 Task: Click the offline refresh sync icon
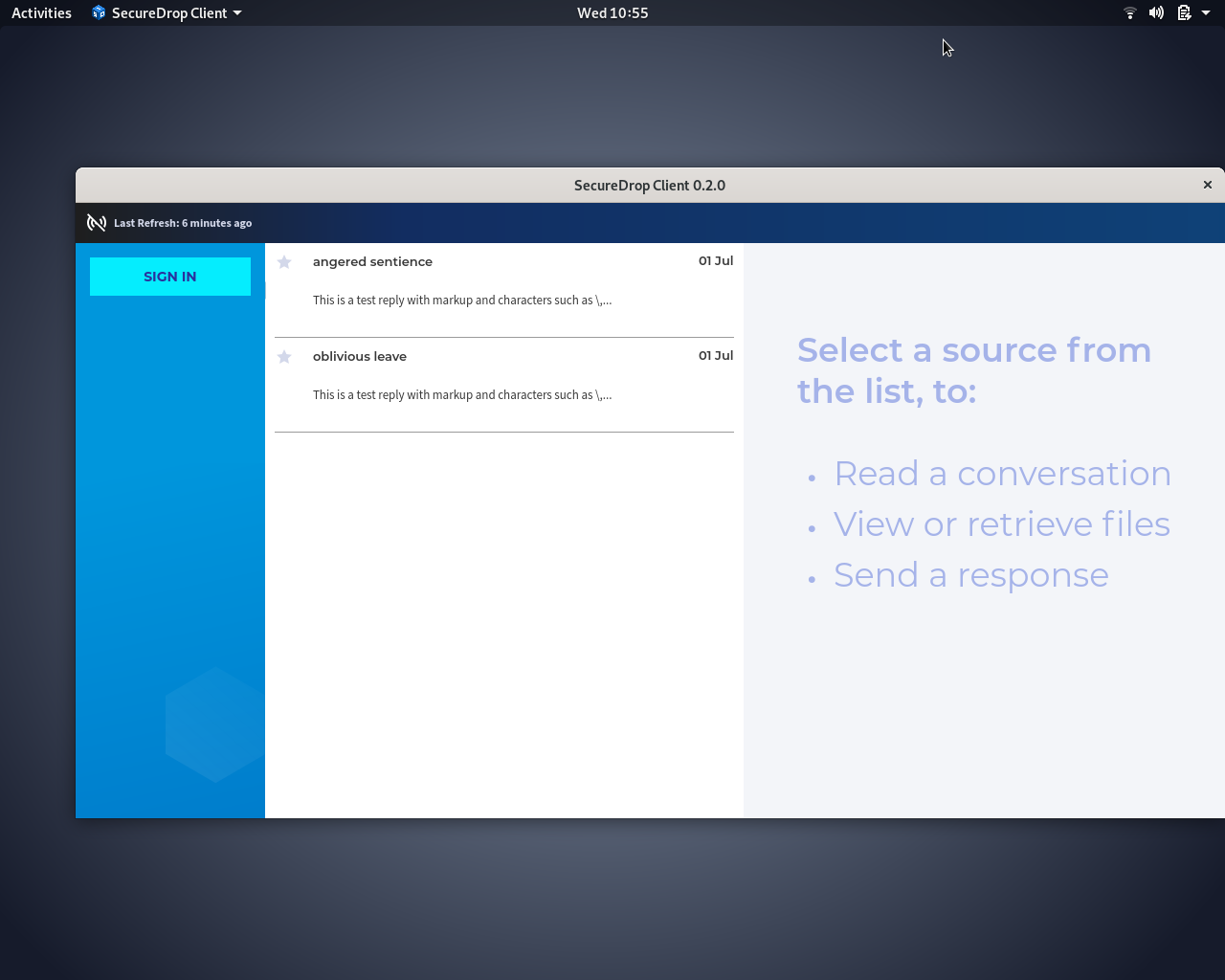pos(97,223)
